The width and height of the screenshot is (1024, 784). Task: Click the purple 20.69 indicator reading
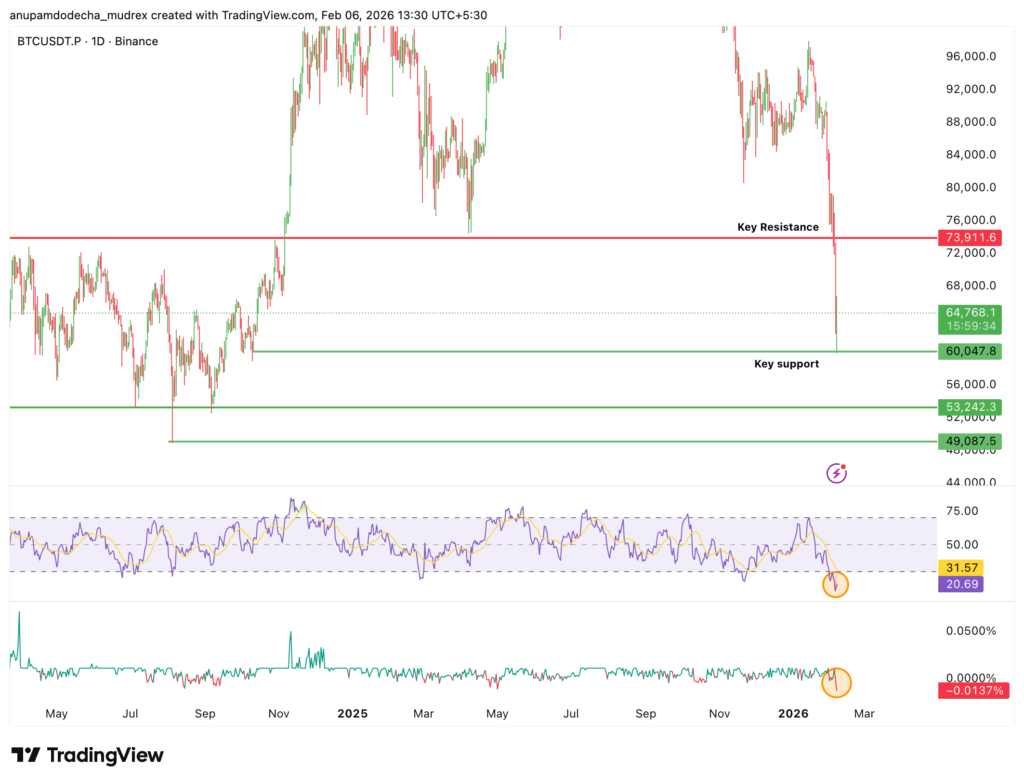[x=960, y=583]
